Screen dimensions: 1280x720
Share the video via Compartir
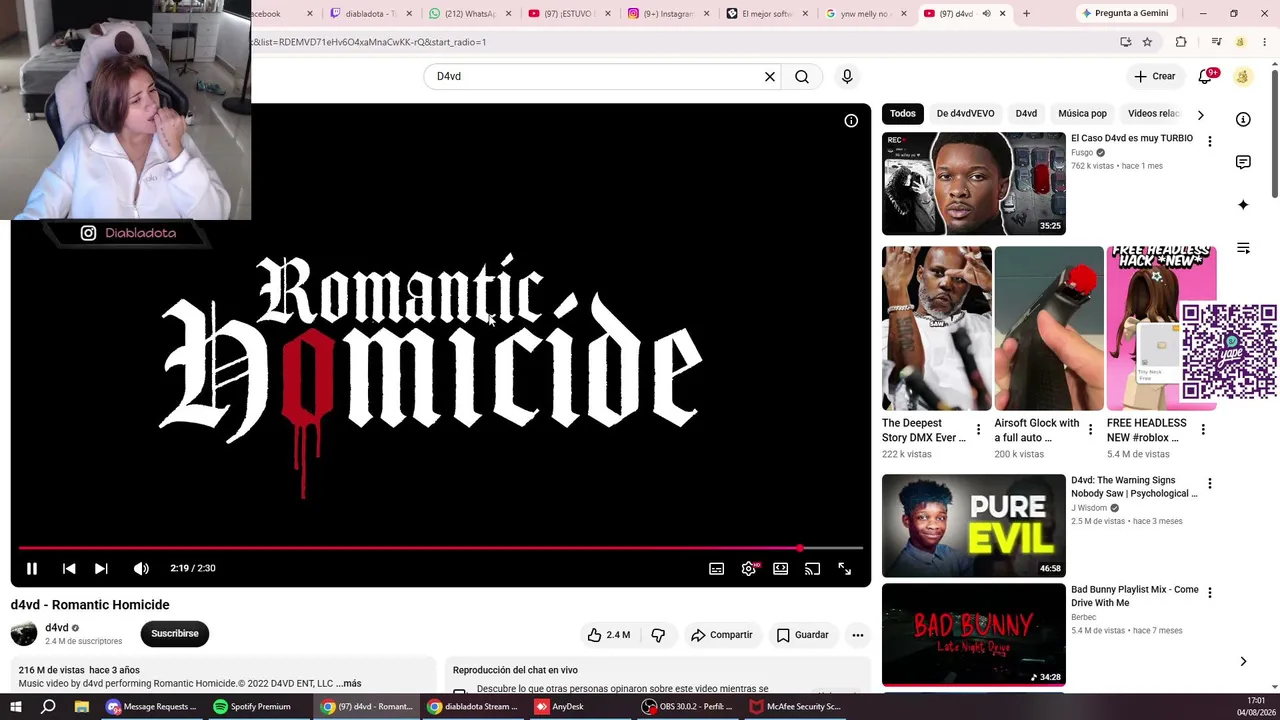(x=721, y=635)
